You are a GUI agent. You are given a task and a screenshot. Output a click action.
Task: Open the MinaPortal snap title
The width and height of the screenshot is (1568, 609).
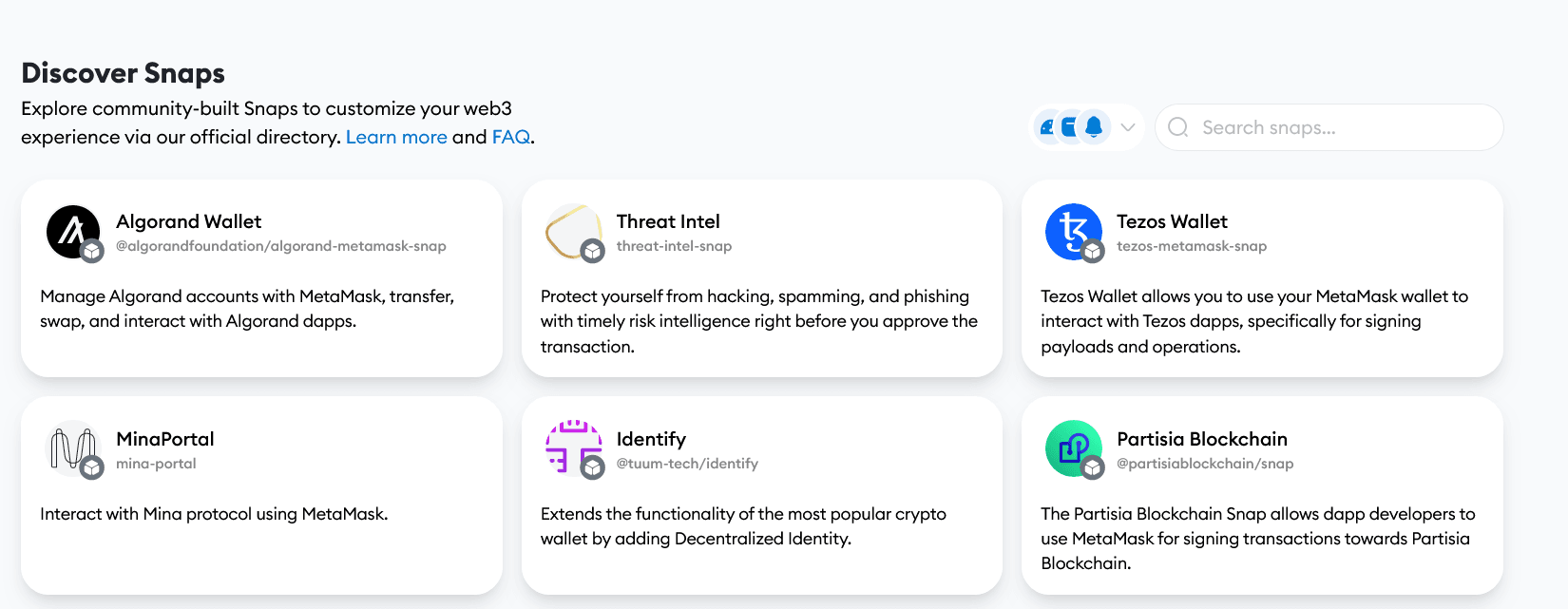[x=165, y=439]
